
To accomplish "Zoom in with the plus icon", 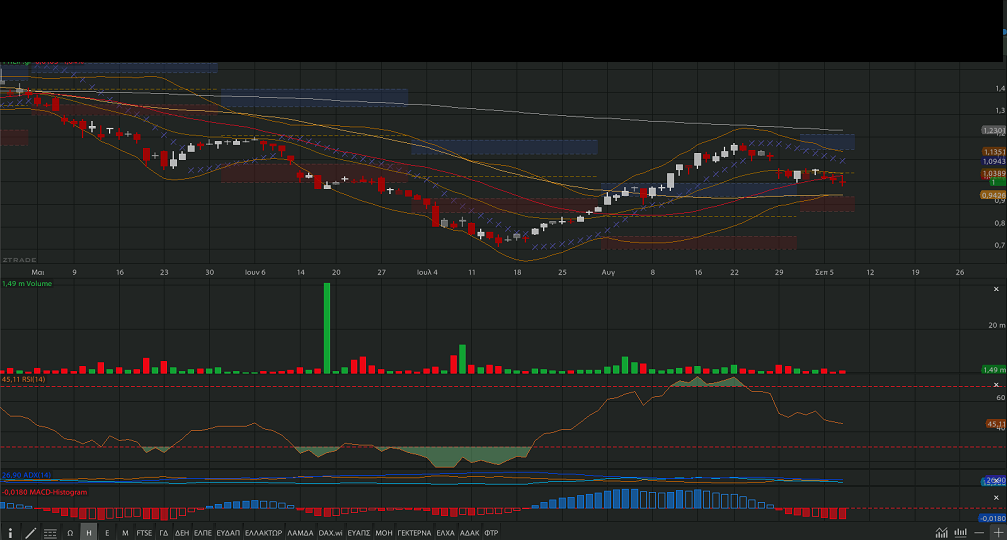I will click(x=998, y=532).
